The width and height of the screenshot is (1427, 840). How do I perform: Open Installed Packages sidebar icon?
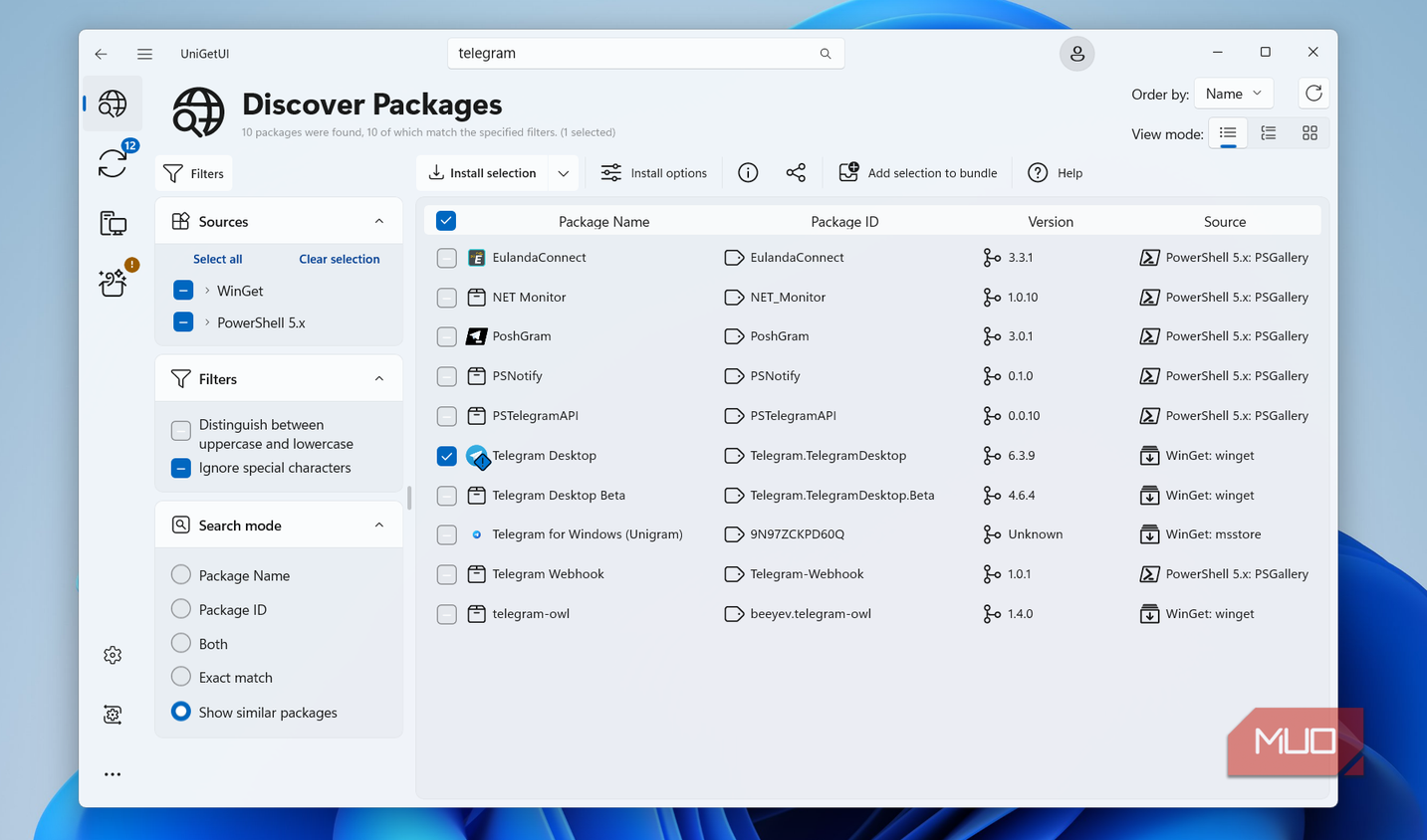[113, 223]
